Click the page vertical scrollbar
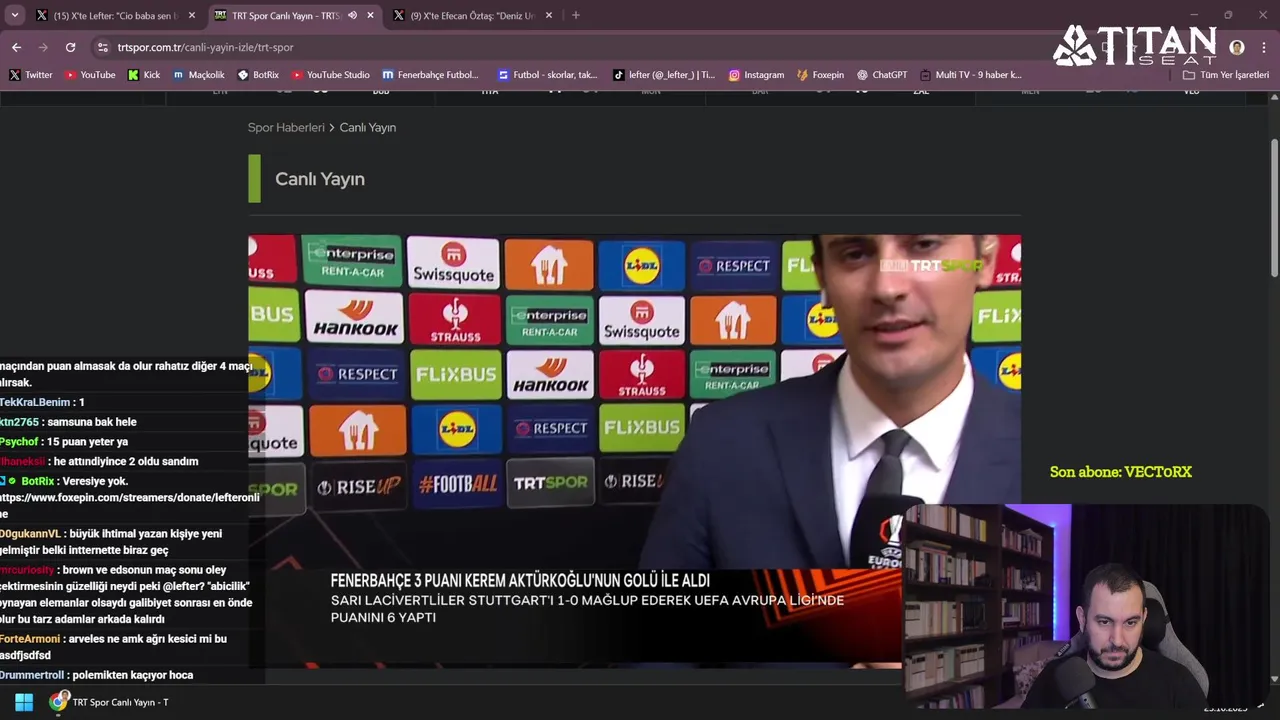The height and width of the screenshot is (720, 1280). [1274, 208]
